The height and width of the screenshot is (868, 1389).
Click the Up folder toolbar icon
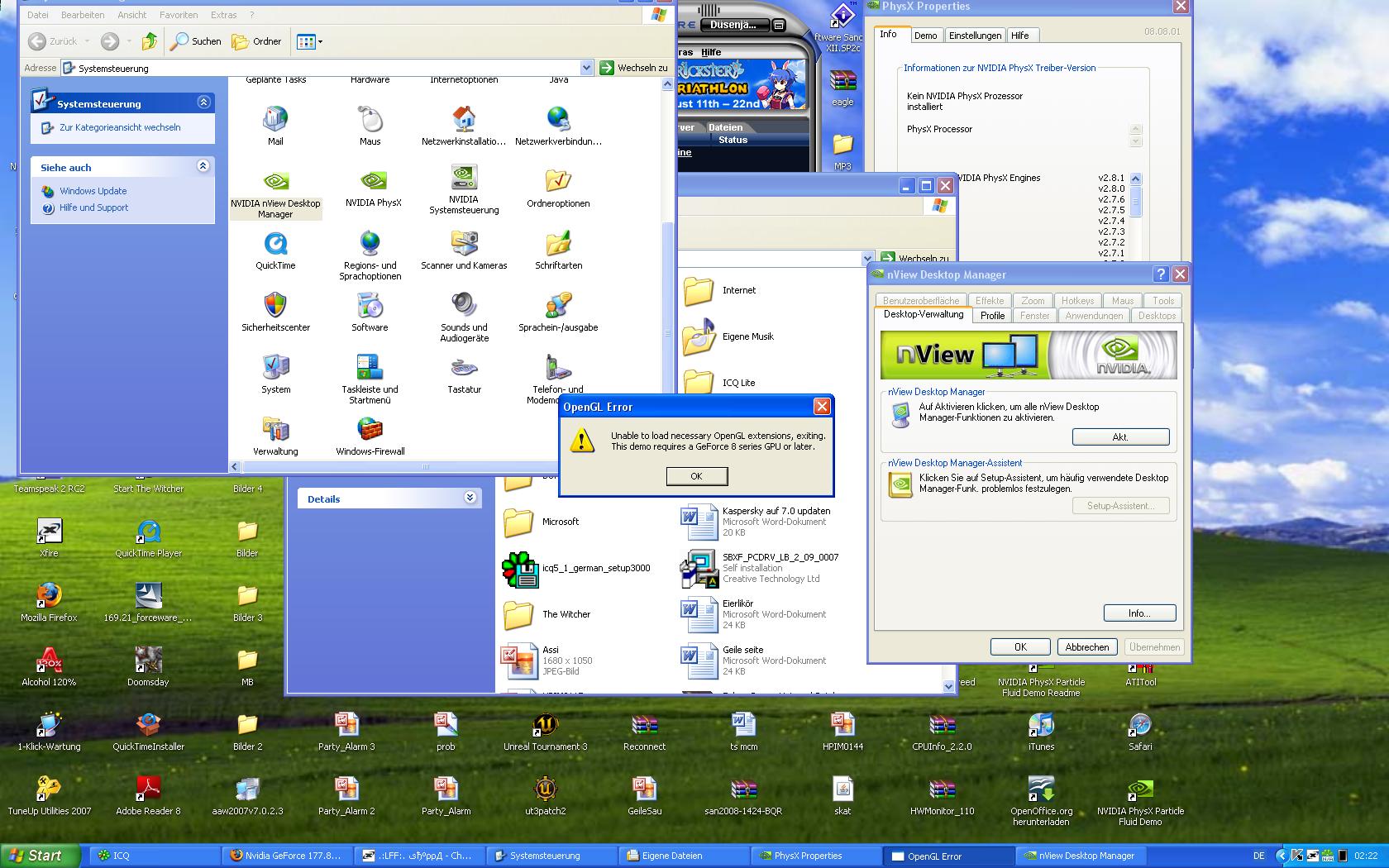[150, 41]
